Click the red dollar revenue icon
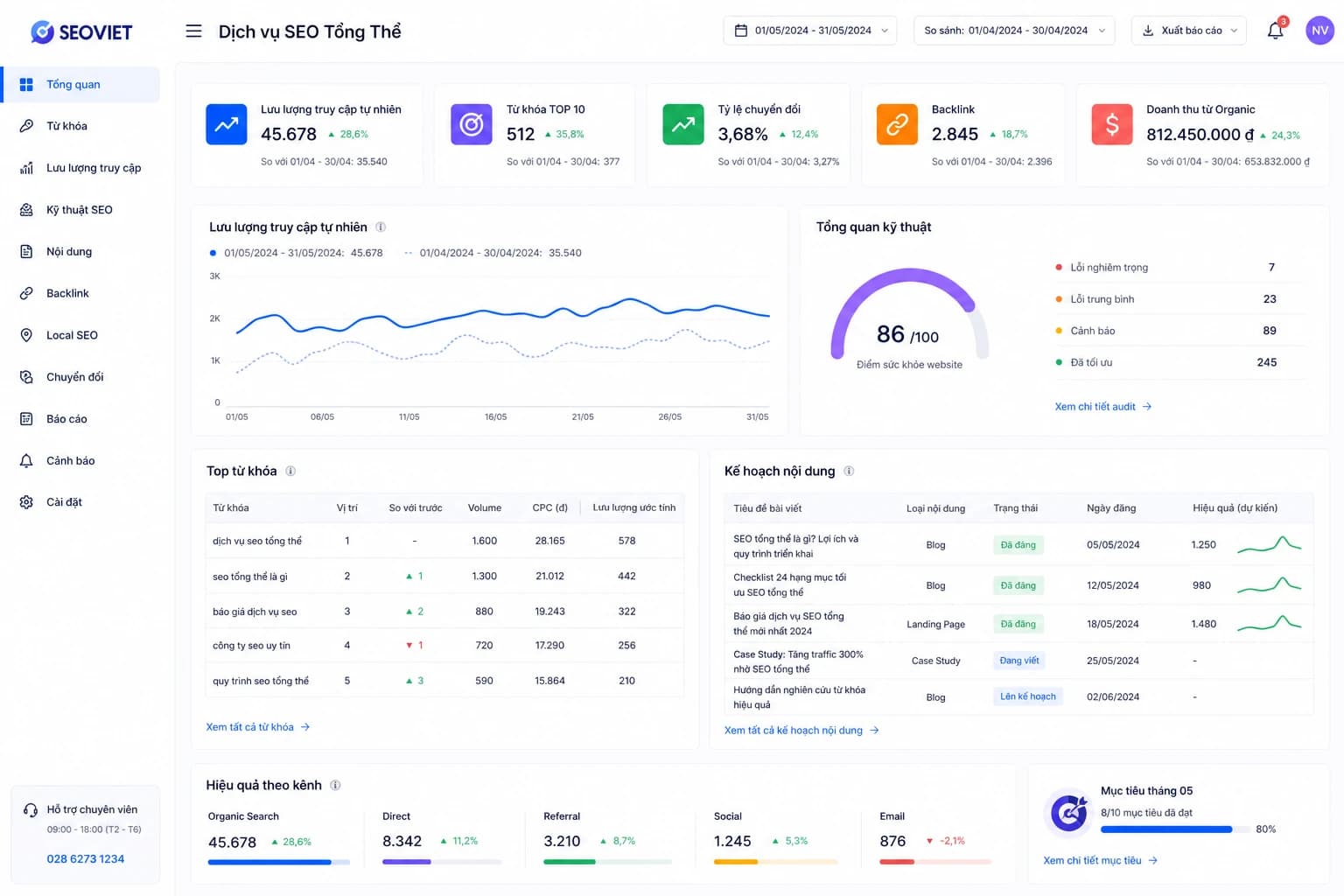The height and width of the screenshot is (896, 1344). coord(1112,124)
